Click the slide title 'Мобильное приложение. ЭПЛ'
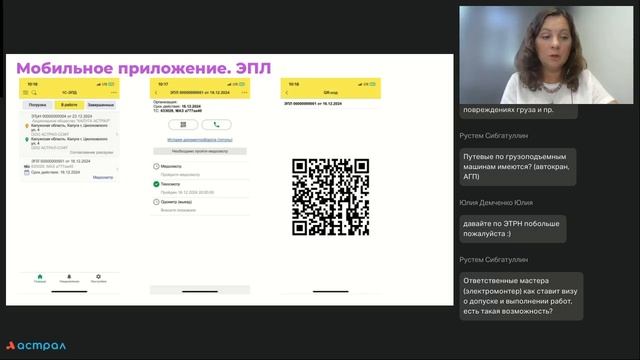 click(x=144, y=68)
